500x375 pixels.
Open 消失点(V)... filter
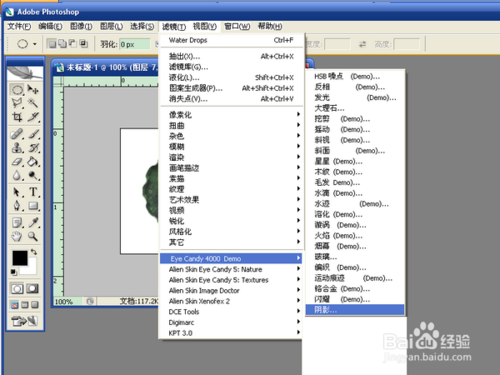tap(232, 99)
